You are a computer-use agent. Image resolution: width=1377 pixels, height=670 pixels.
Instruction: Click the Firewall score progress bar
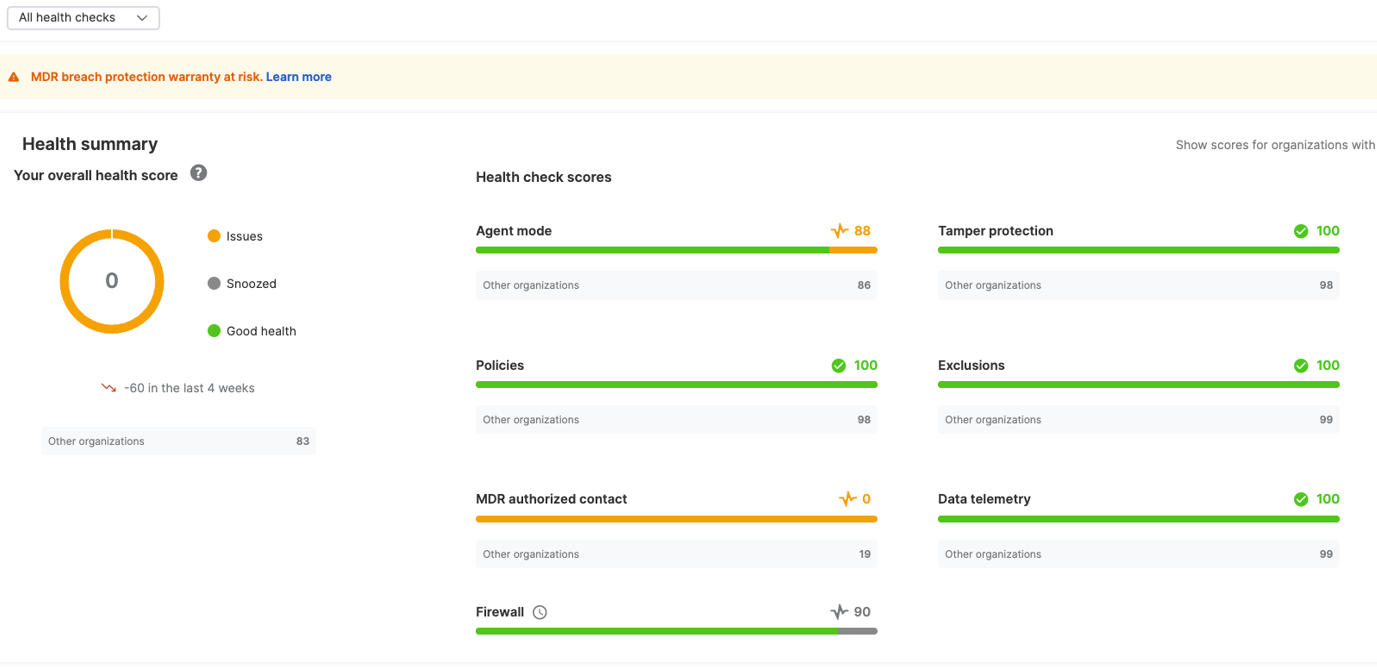676,631
